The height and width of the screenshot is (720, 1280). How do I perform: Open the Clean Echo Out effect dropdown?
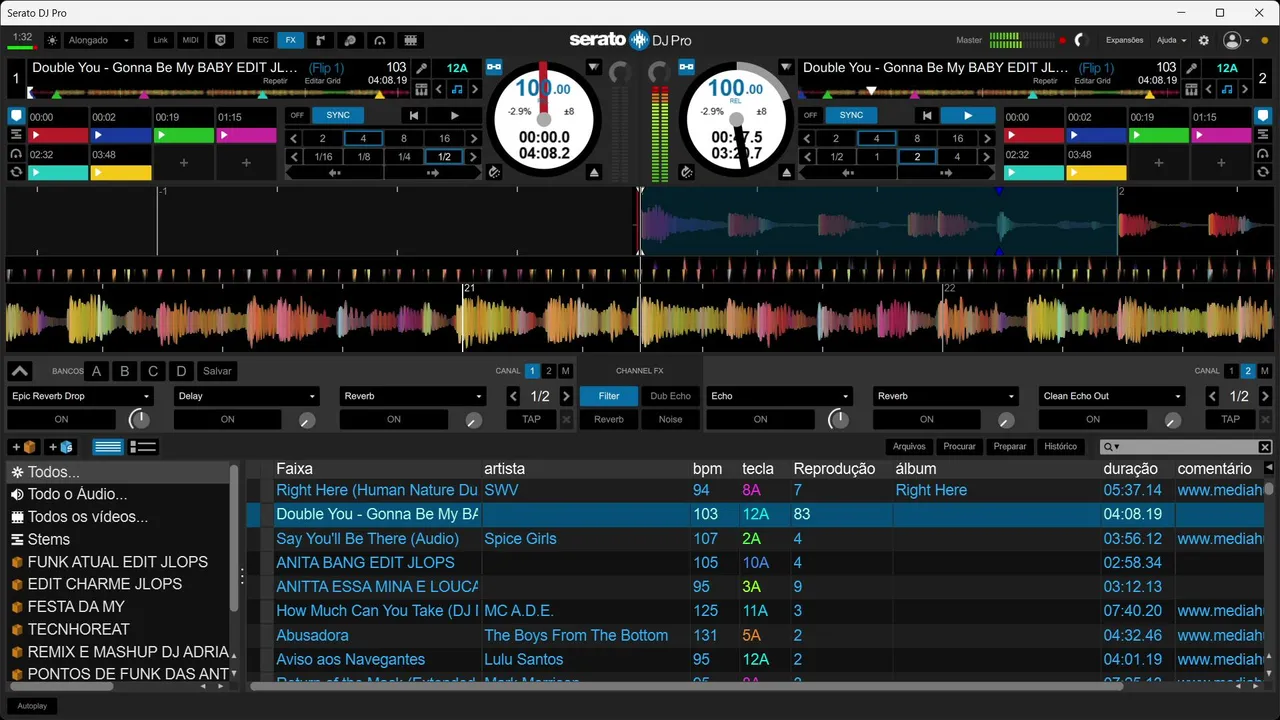pyautogui.click(x=1111, y=396)
